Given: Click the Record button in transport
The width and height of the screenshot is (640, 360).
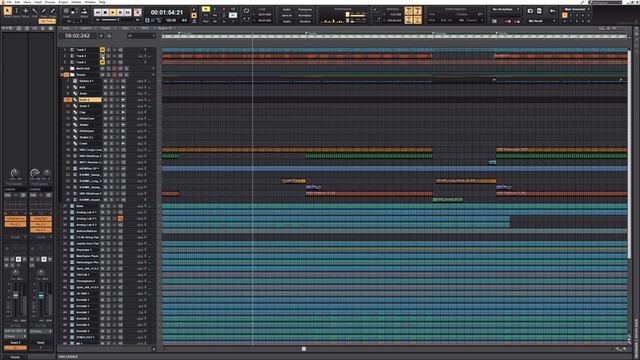Looking at the screenshot, I should [x=138, y=13].
